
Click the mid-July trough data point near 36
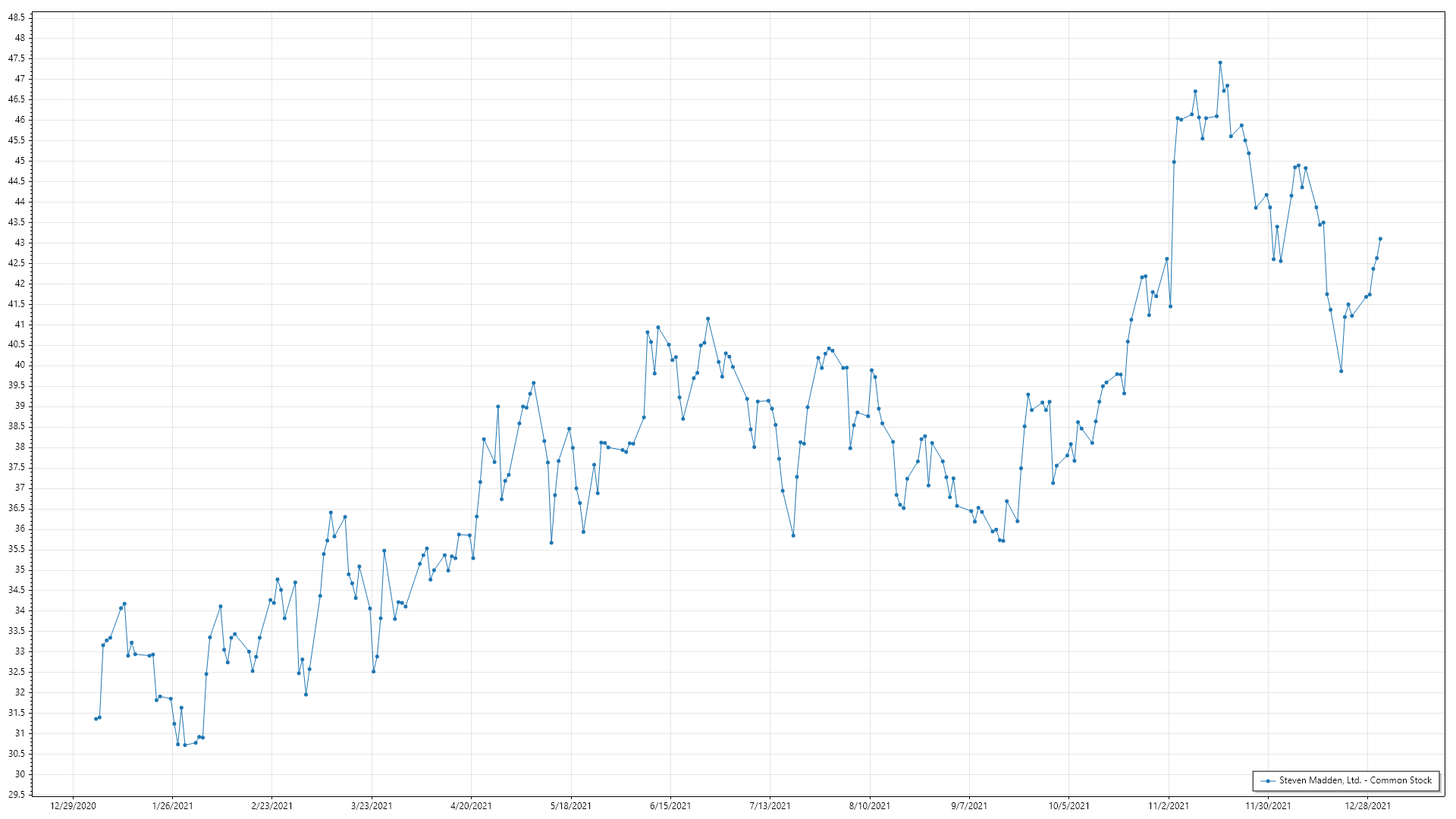(x=793, y=535)
